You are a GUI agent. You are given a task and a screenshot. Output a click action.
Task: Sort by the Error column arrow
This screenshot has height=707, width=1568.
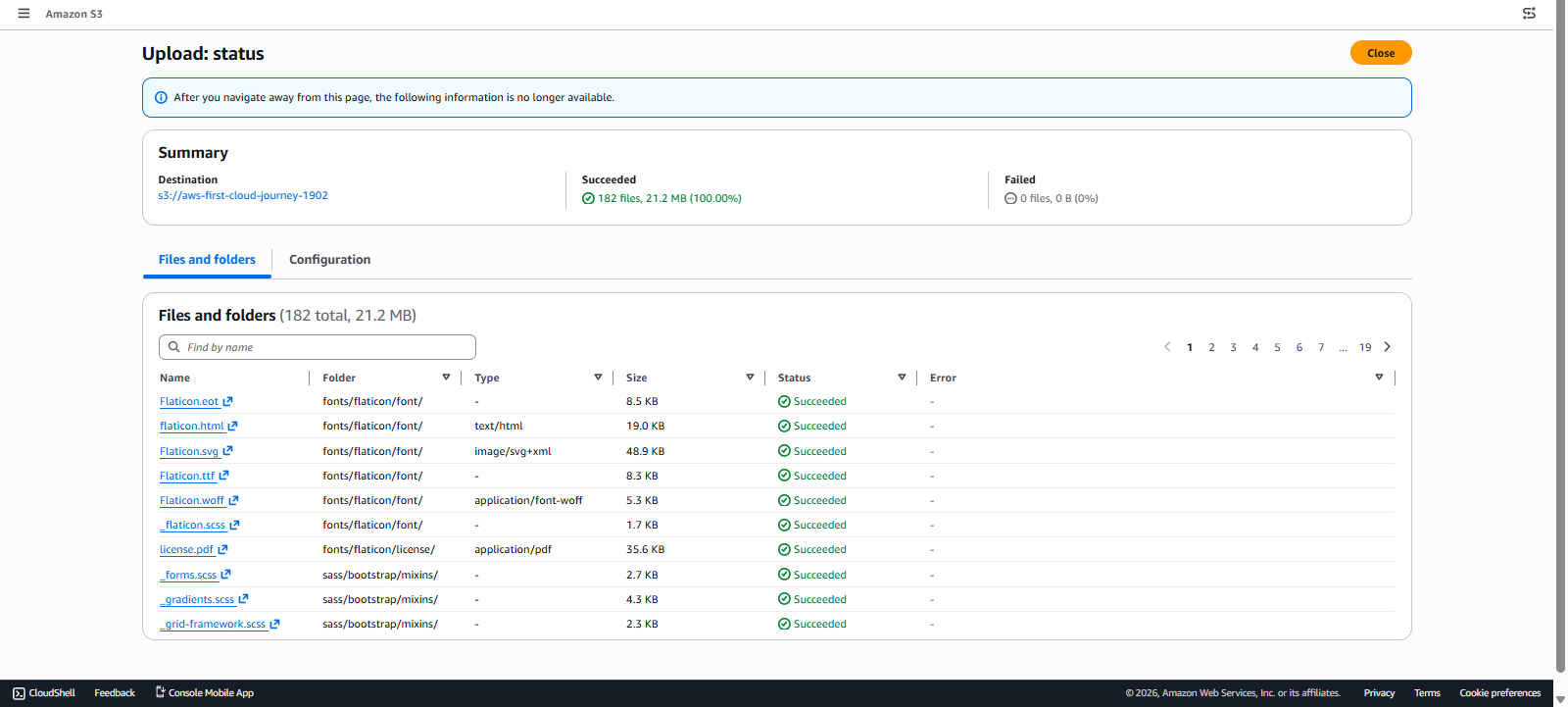1379,378
